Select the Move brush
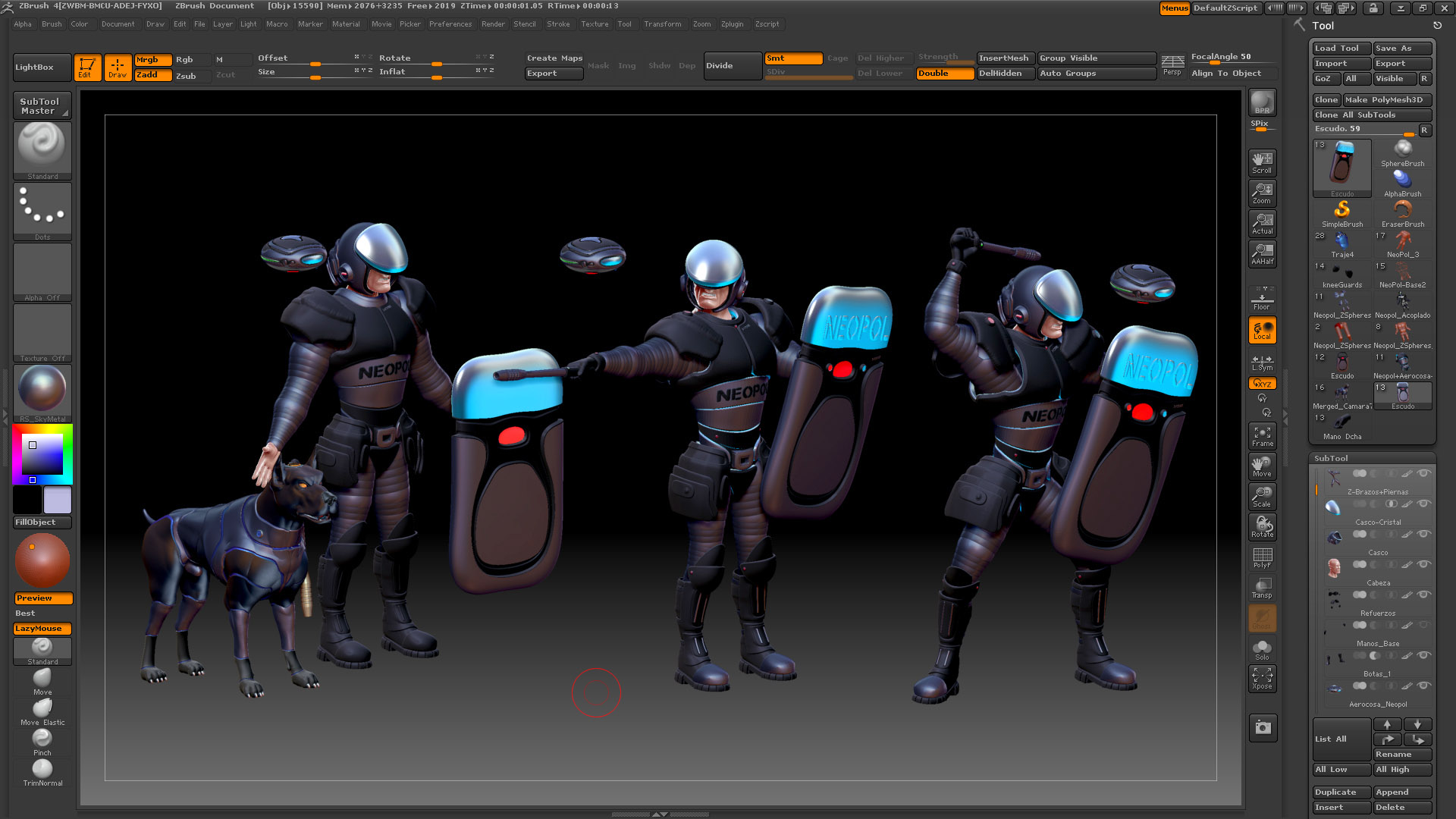The image size is (1456, 819). point(42,681)
